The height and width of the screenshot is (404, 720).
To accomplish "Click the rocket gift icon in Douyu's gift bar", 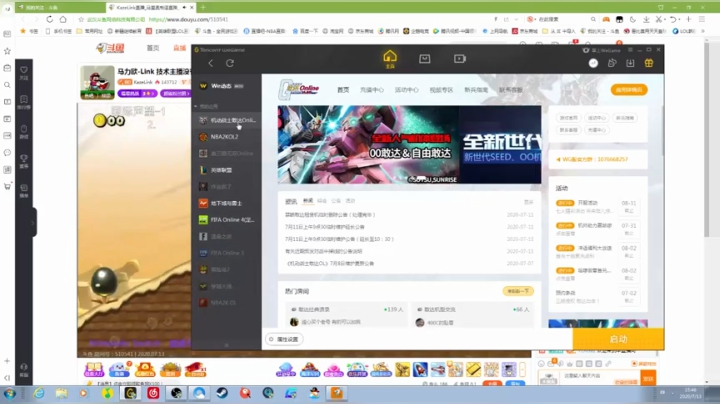I will pyautogui.click(x=420, y=369).
